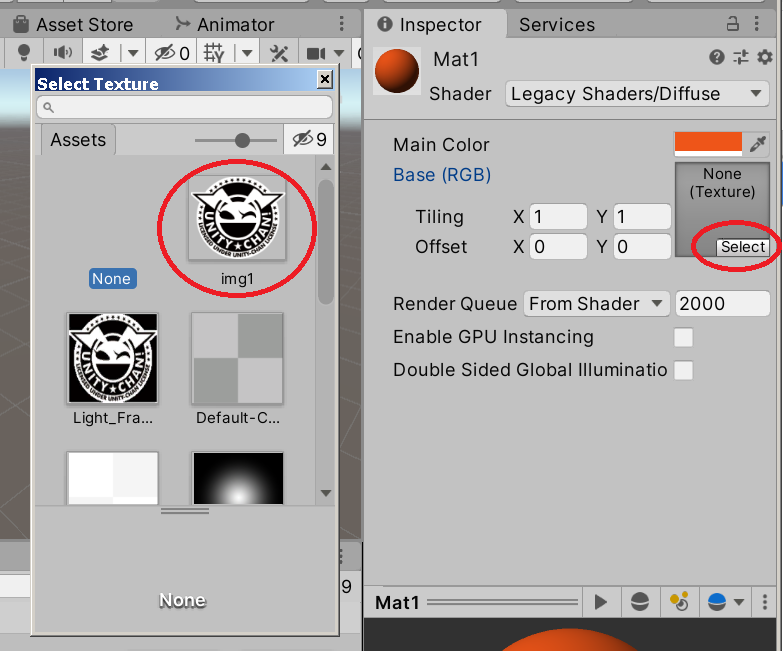The image size is (783, 651).
Task: Toggle scene grid visibility icon
Action: 214,52
